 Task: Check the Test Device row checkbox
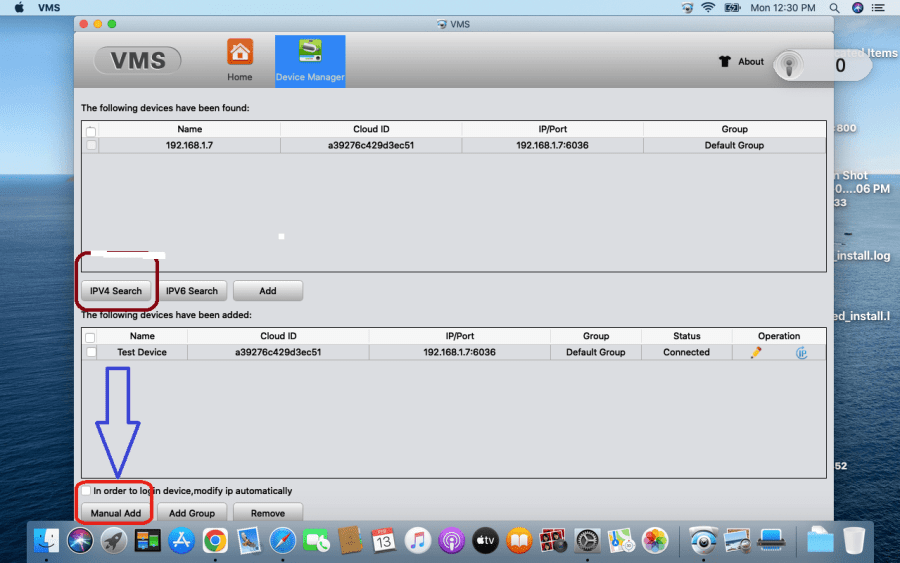coord(92,352)
